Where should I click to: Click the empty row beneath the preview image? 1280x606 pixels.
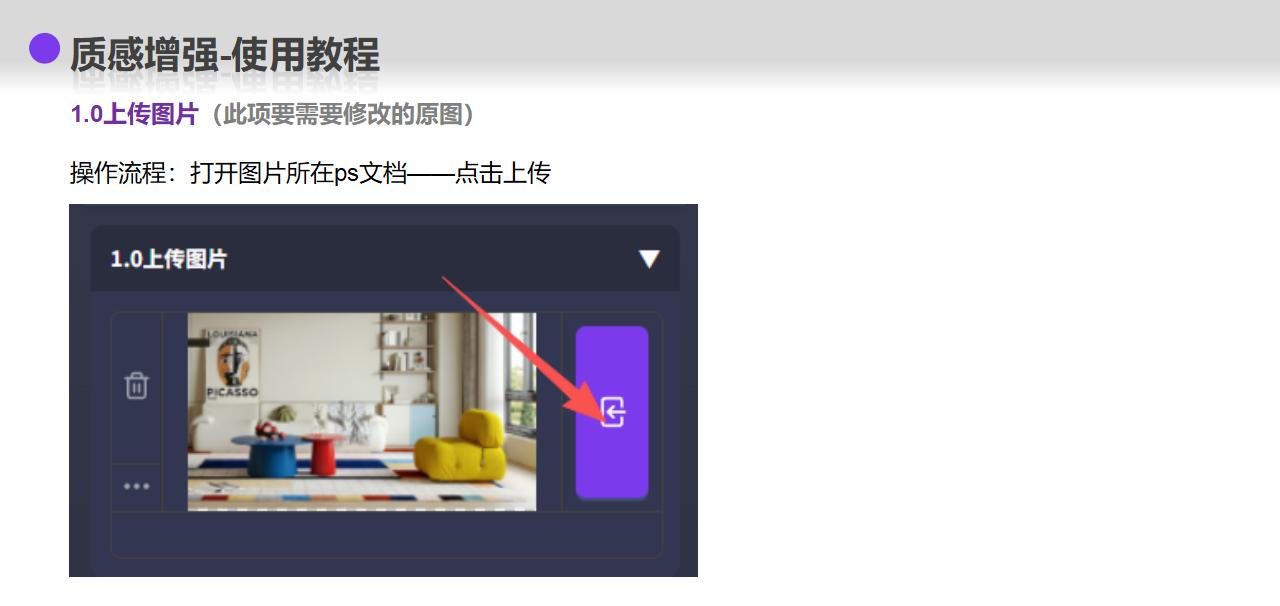(x=386, y=534)
